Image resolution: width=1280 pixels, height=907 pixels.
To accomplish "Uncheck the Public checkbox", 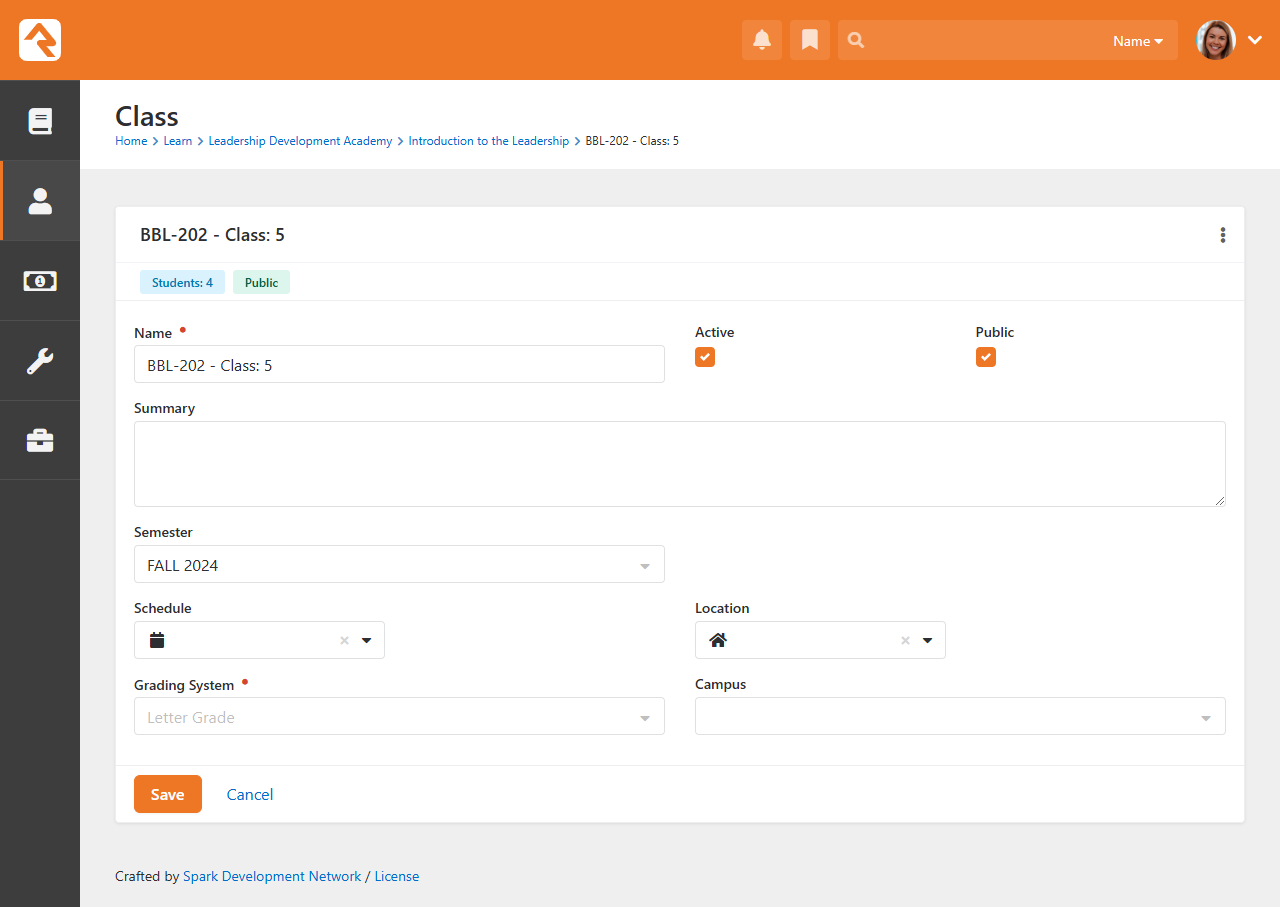I will point(986,357).
